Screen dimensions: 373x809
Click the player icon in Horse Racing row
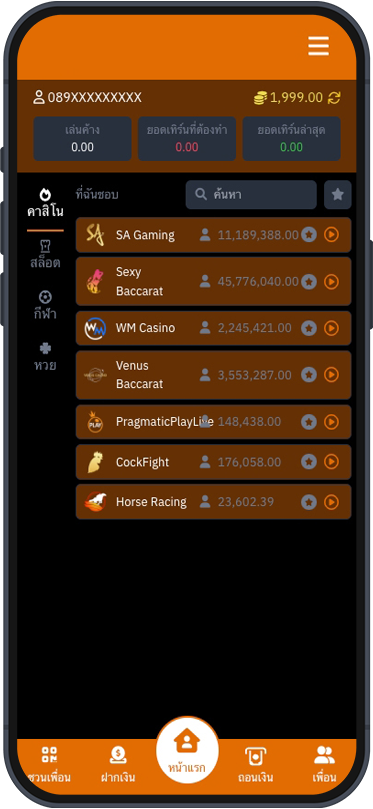tap(205, 501)
